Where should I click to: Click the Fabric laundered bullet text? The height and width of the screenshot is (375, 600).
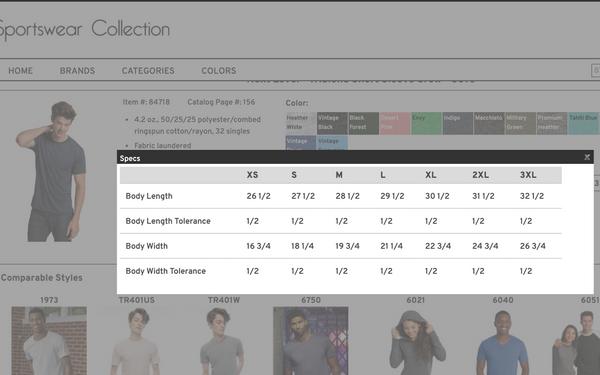click(x=163, y=146)
